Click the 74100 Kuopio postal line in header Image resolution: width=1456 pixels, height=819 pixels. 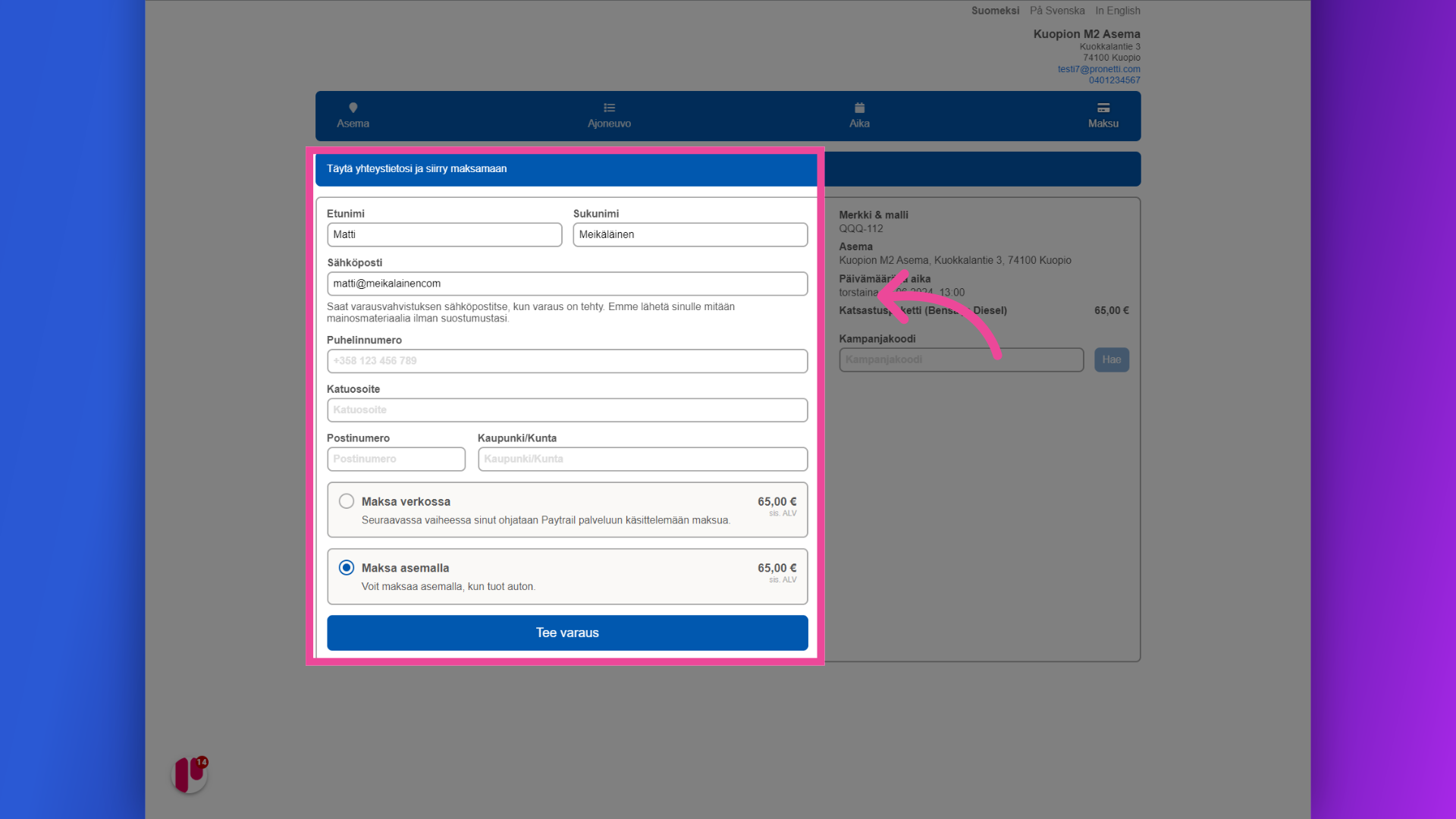[1111, 58]
